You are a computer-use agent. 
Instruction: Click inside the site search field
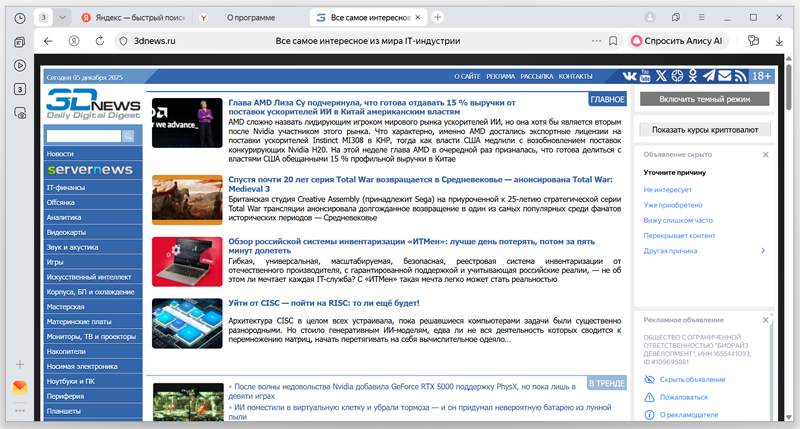coord(82,135)
